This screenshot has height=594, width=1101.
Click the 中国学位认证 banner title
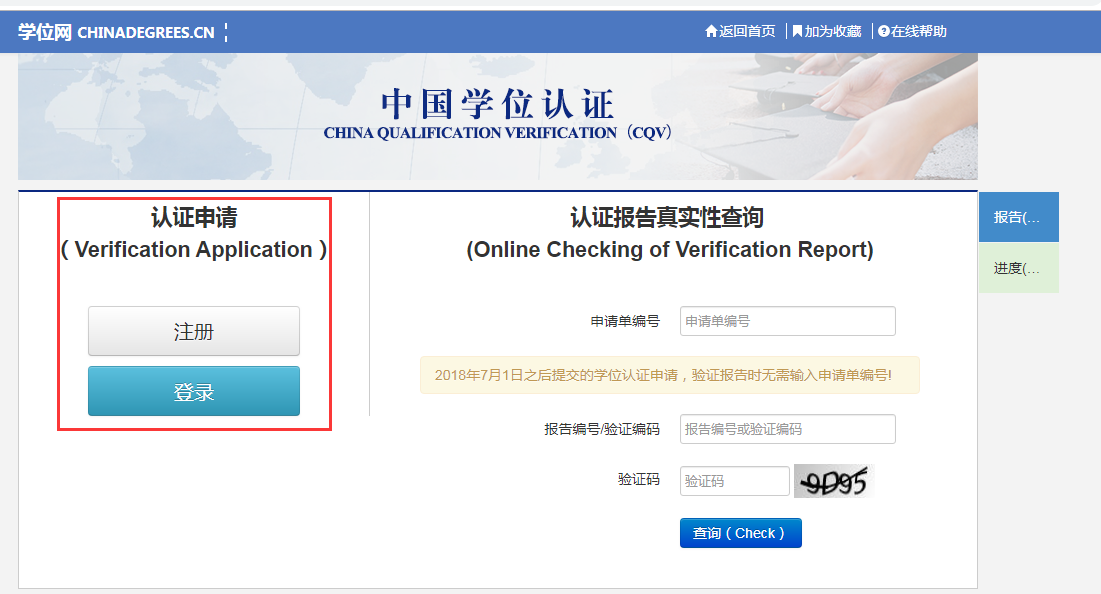[498, 105]
